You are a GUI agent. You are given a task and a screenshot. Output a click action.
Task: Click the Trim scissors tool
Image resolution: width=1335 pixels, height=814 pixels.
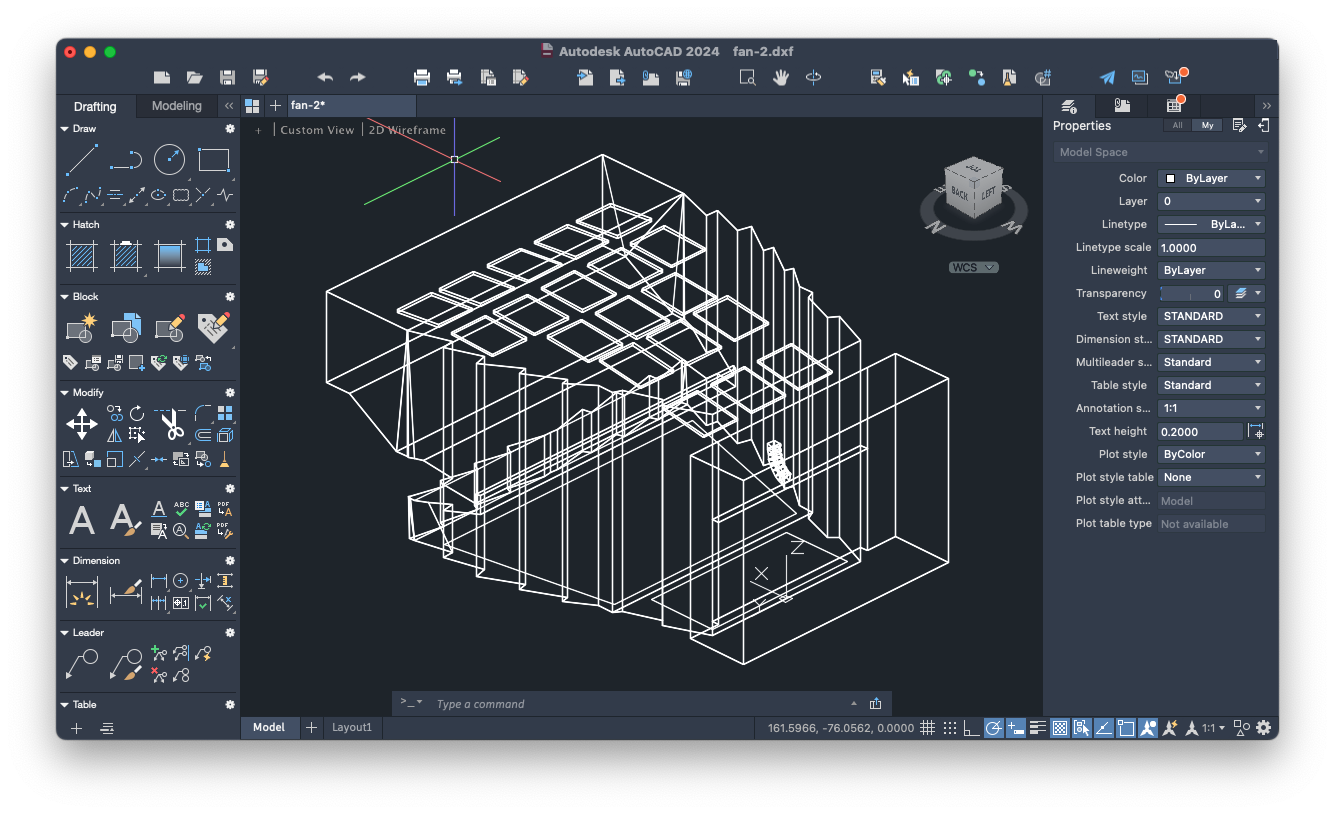click(x=172, y=424)
